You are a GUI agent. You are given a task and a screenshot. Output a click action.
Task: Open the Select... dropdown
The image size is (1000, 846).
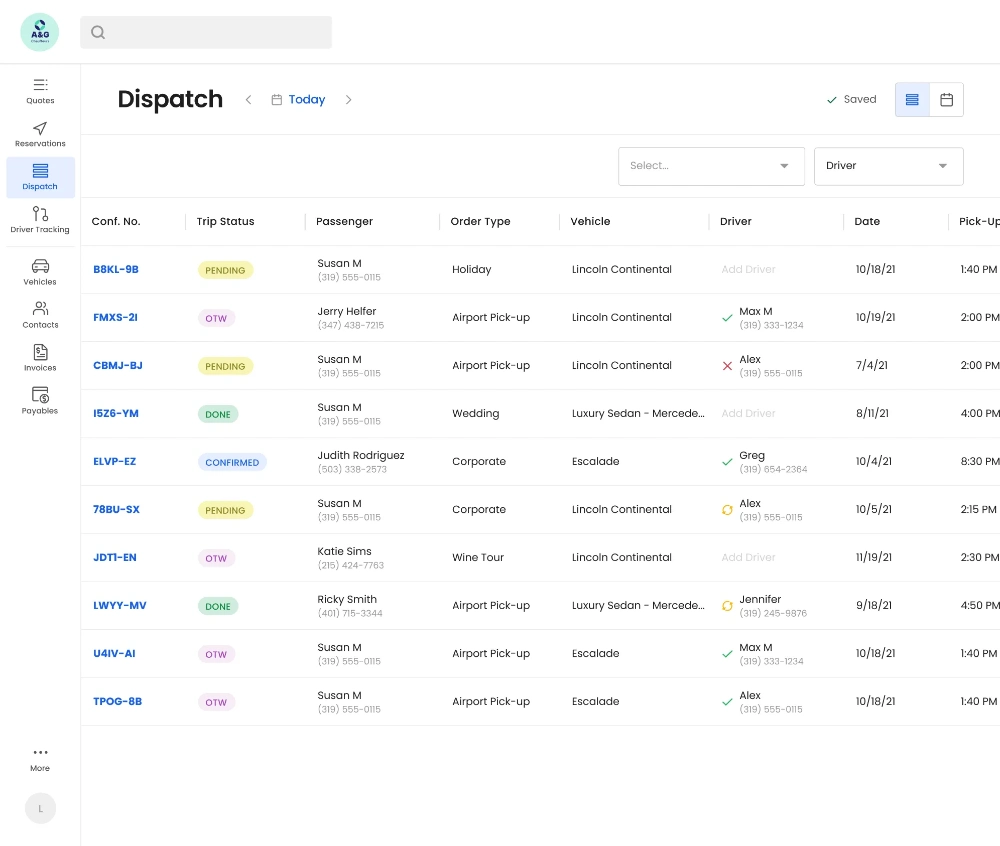click(x=711, y=166)
